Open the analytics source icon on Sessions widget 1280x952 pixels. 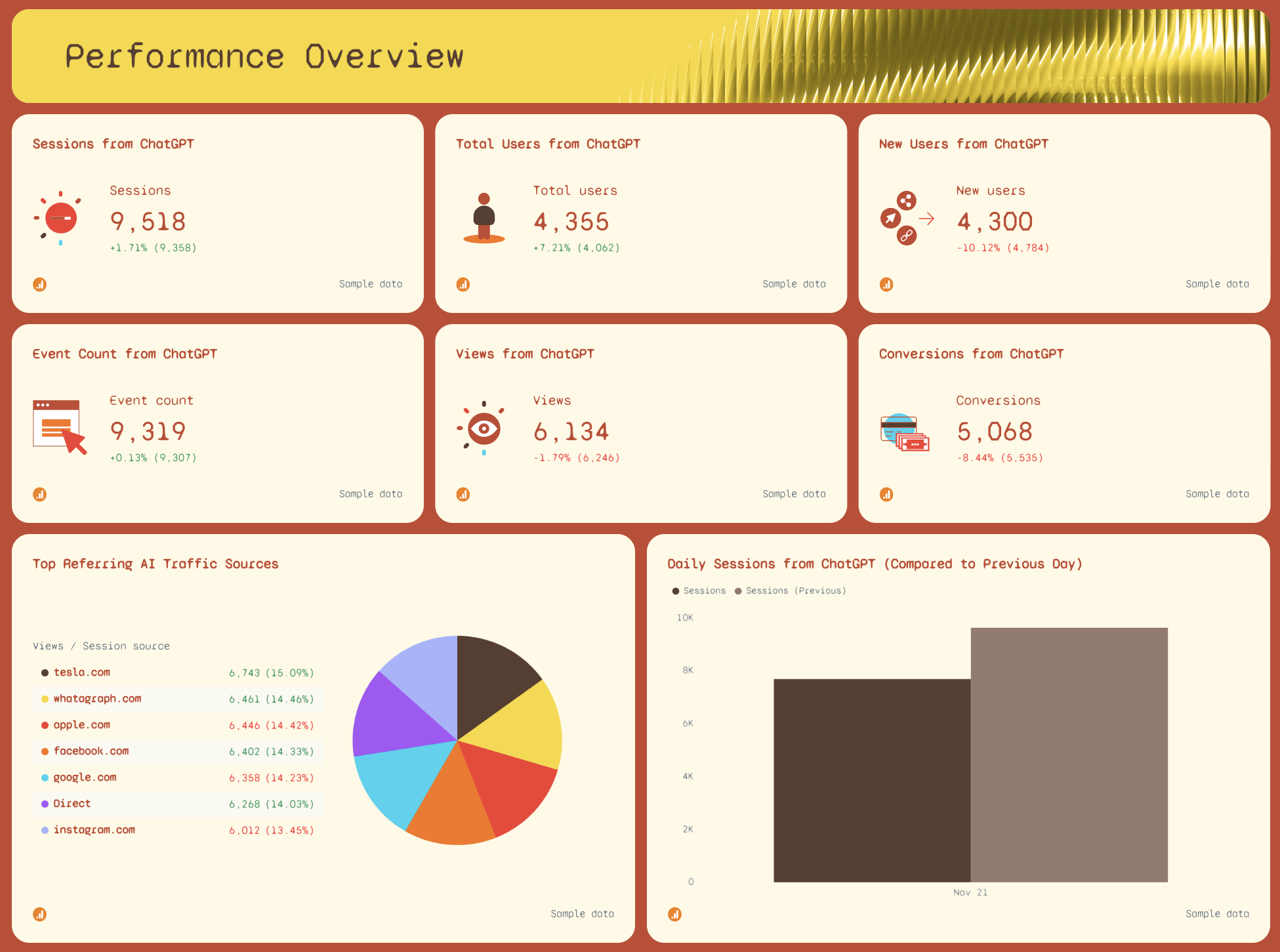[x=39, y=284]
